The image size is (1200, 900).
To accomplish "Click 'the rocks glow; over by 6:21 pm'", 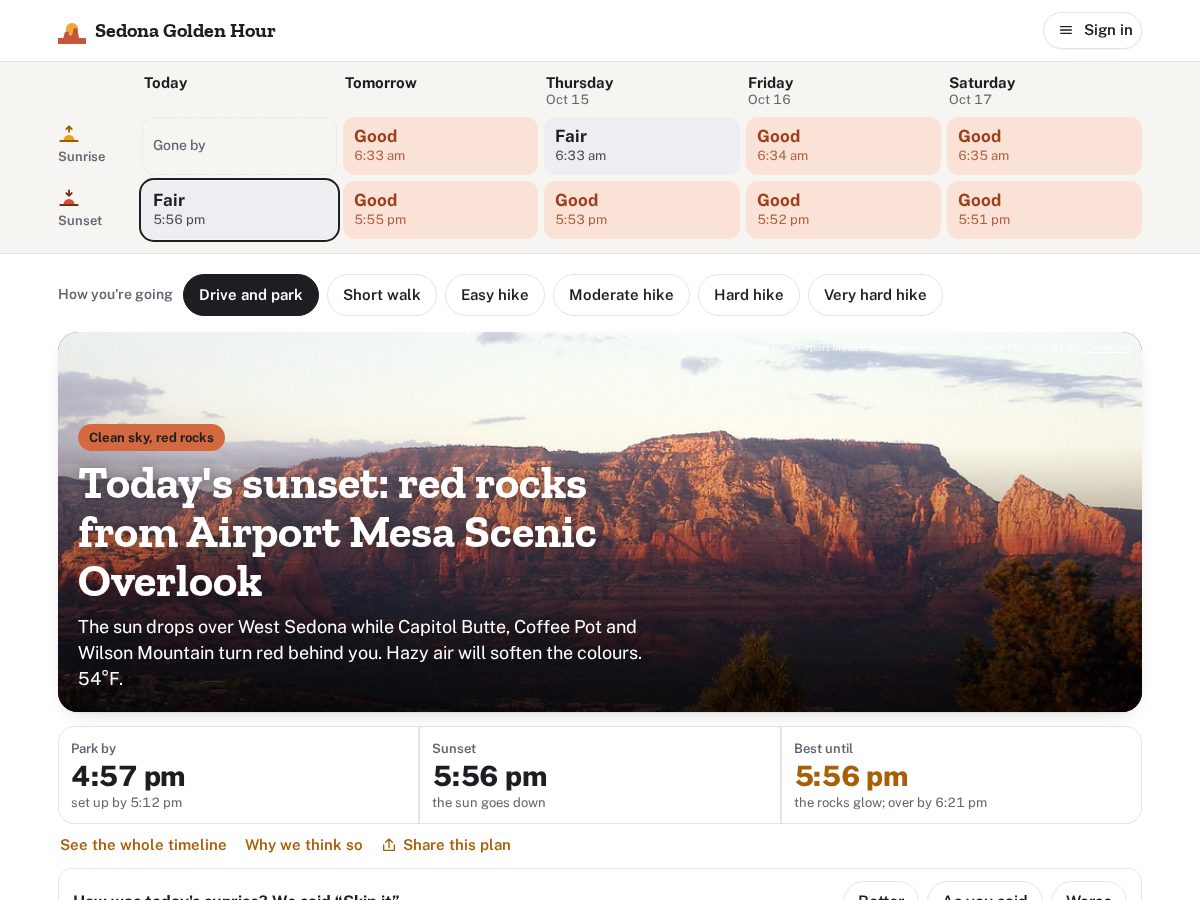I will pyautogui.click(x=890, y=802).
